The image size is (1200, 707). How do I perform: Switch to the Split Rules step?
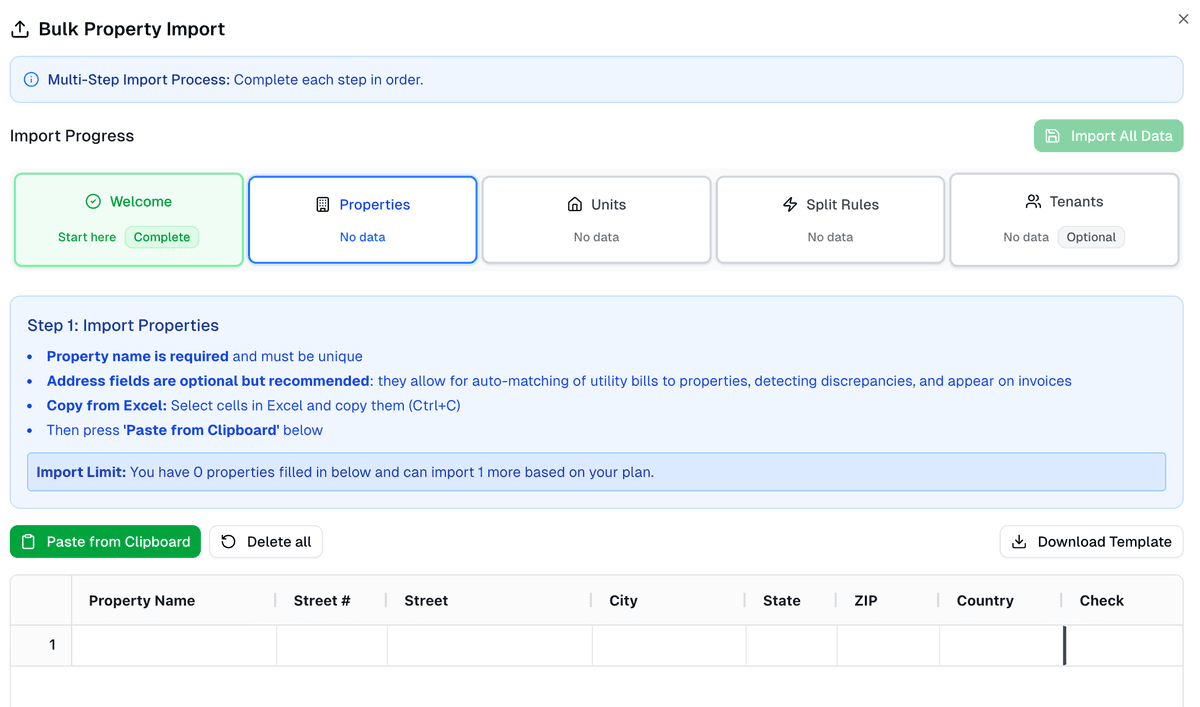(x=830, y=219)
